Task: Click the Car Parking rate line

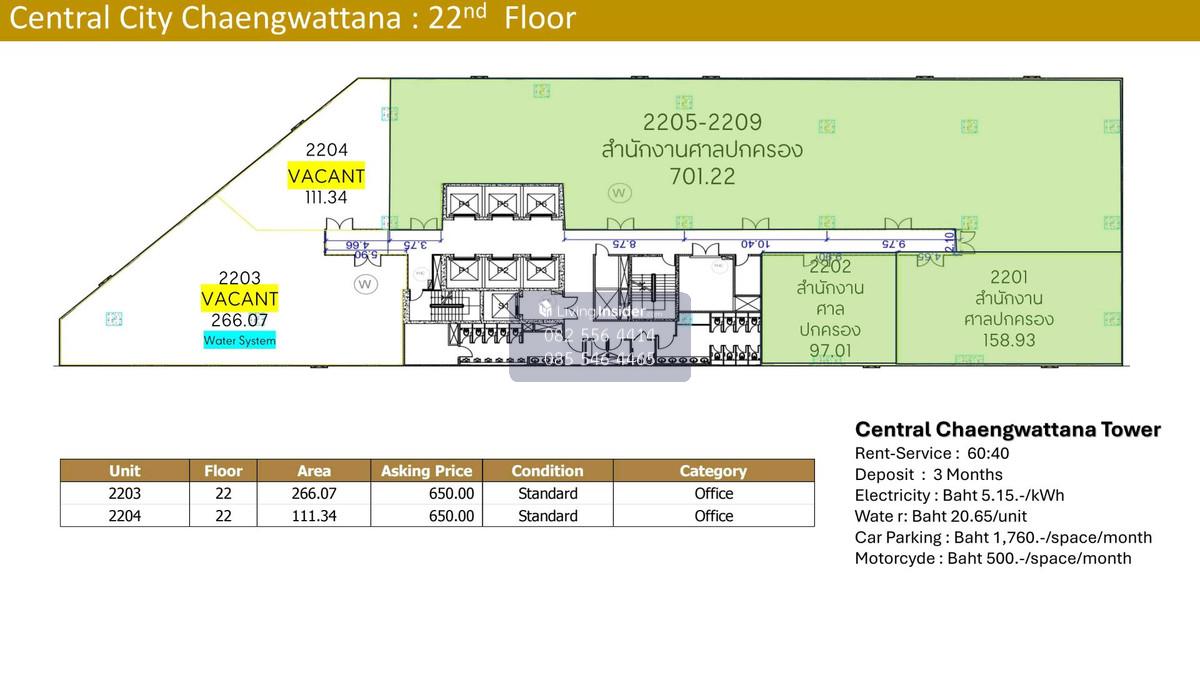Action: pyautogui.click(x=1003, y=537)
